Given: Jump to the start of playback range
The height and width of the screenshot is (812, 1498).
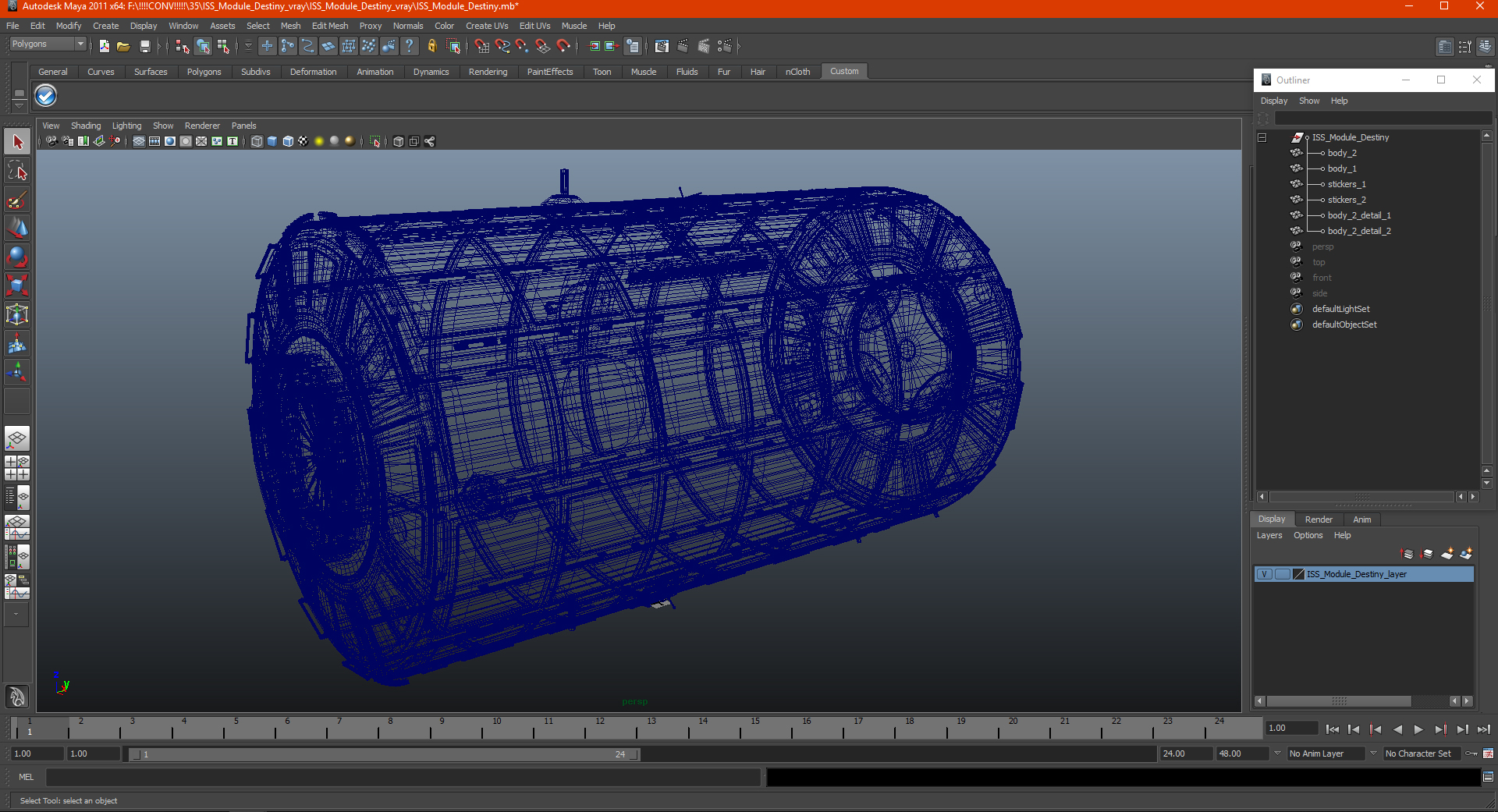Looking at the screenshot, I should tap(1333, 729).
